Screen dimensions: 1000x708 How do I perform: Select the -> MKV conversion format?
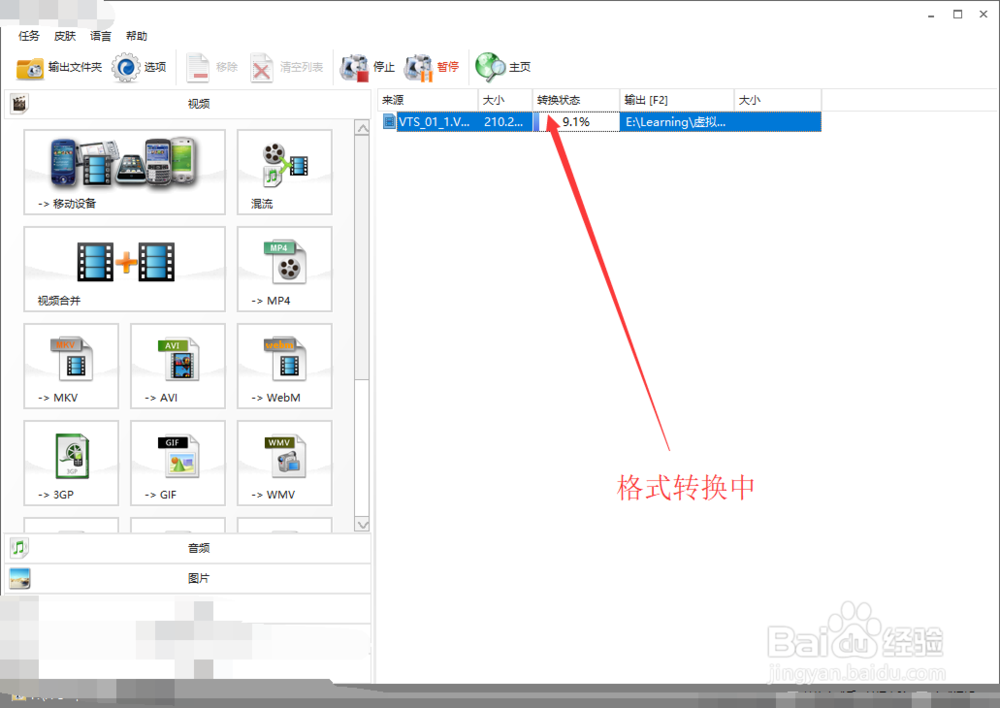pos(70,366)
